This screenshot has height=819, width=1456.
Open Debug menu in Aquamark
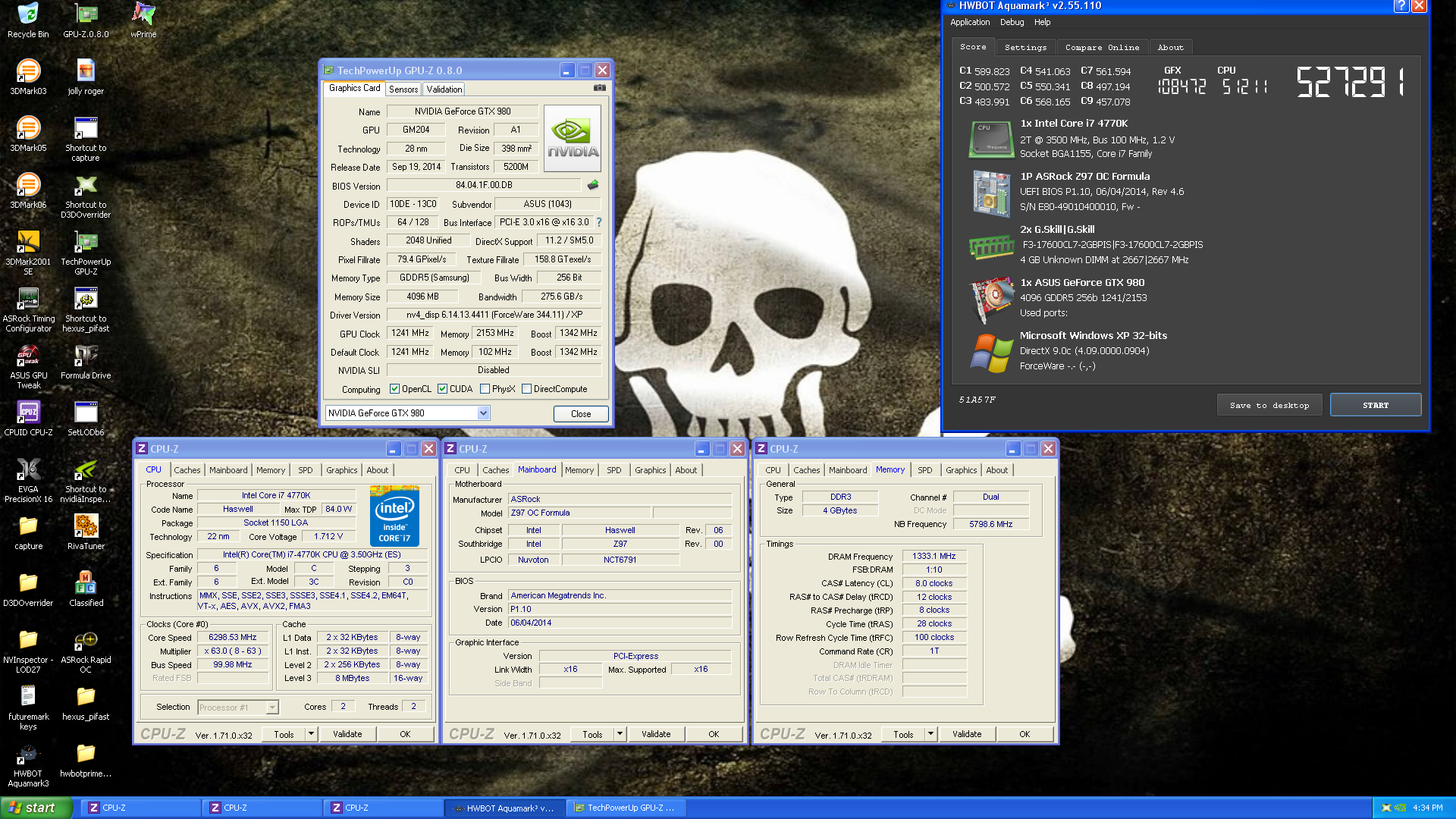coord(1012,22)
